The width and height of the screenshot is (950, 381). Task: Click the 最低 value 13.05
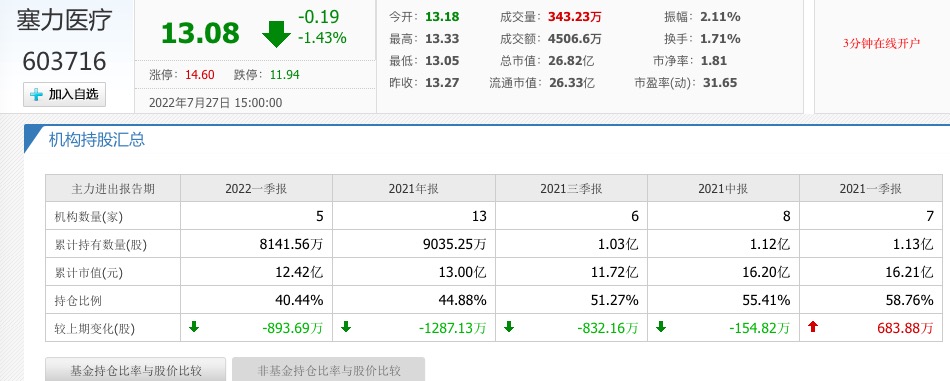point(442,61)
